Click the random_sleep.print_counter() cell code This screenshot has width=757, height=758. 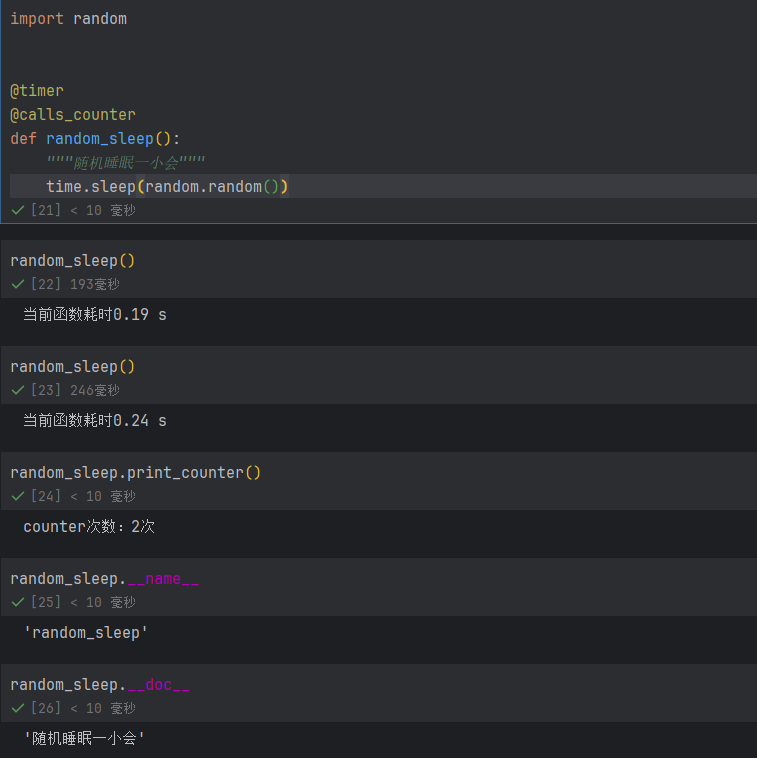point(135,472)
